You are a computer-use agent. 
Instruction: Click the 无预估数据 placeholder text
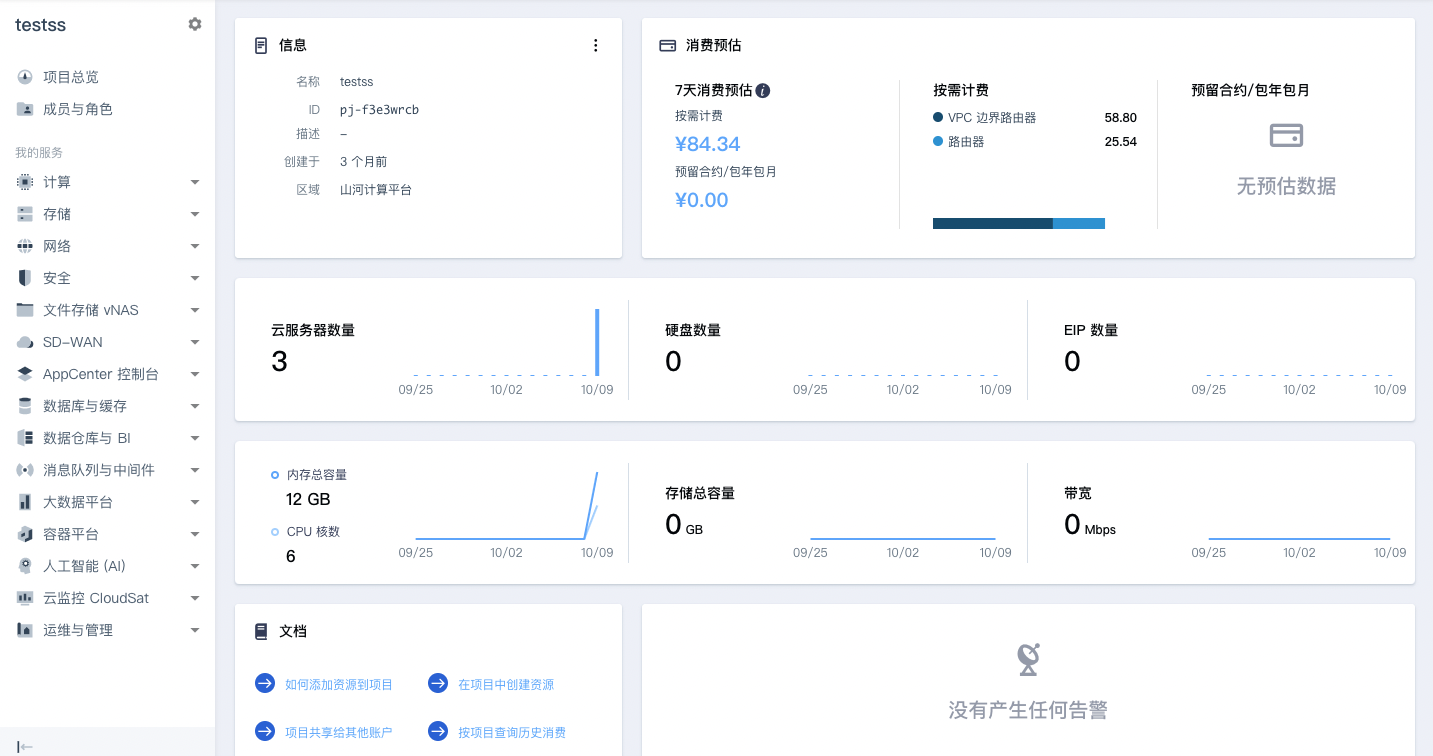[x=1286, y=186]
